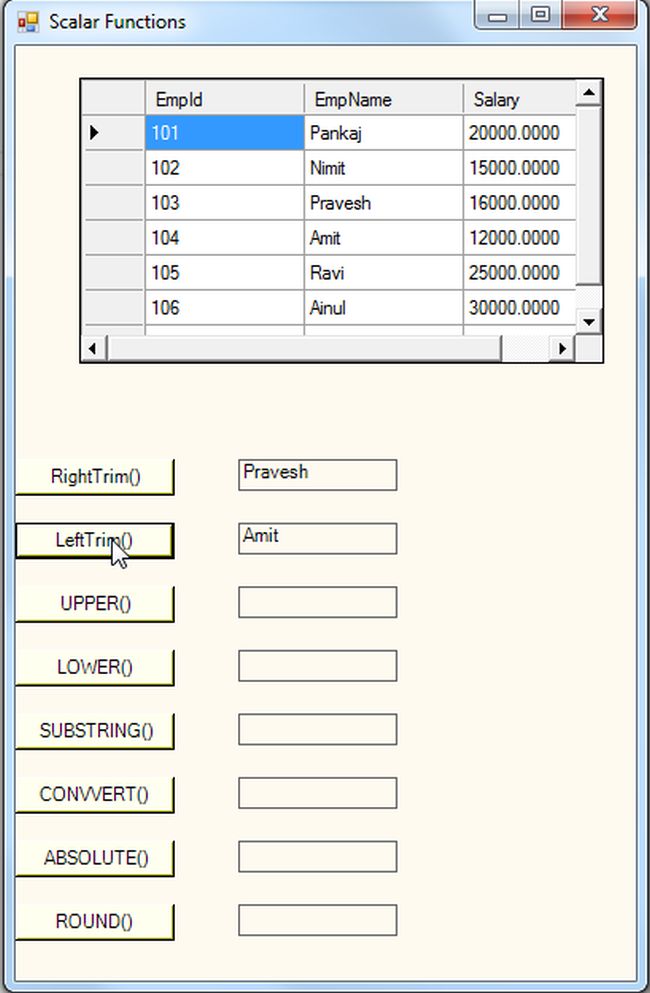Select the row header of row 105
Screen dimensions: 650x993
pos(114,272)
